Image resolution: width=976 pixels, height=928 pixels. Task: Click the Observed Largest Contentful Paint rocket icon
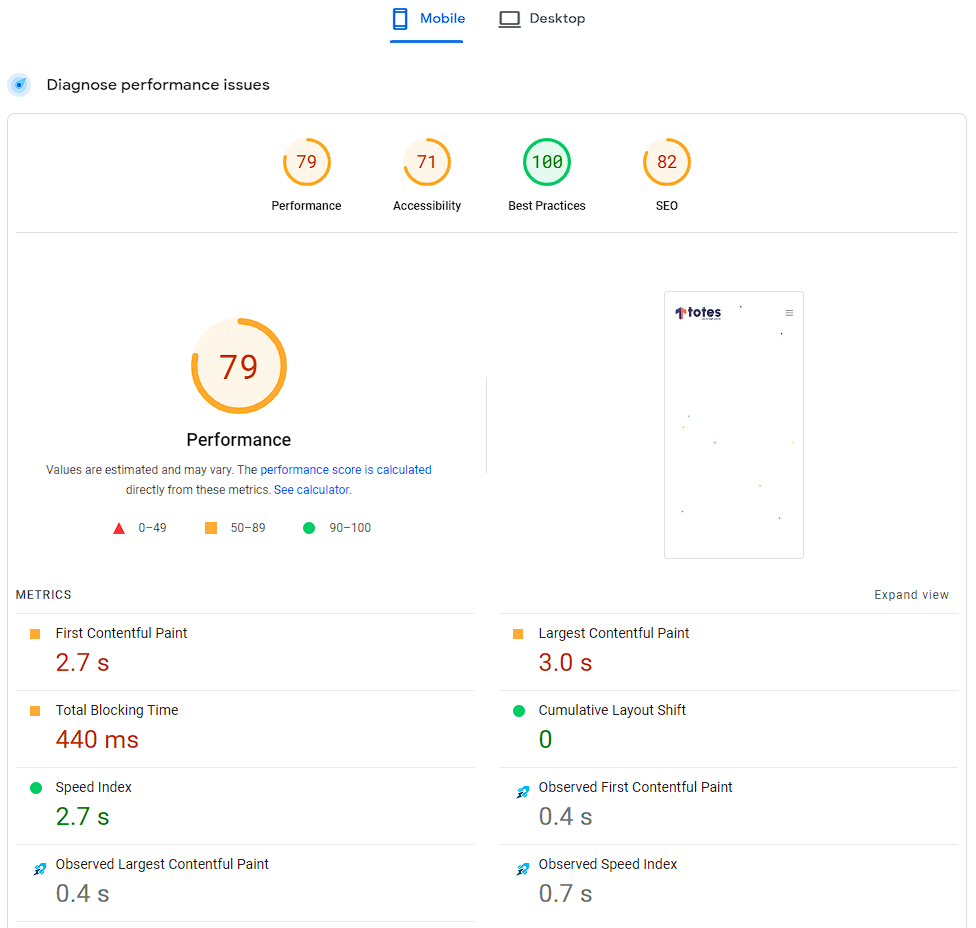point(39,869)
